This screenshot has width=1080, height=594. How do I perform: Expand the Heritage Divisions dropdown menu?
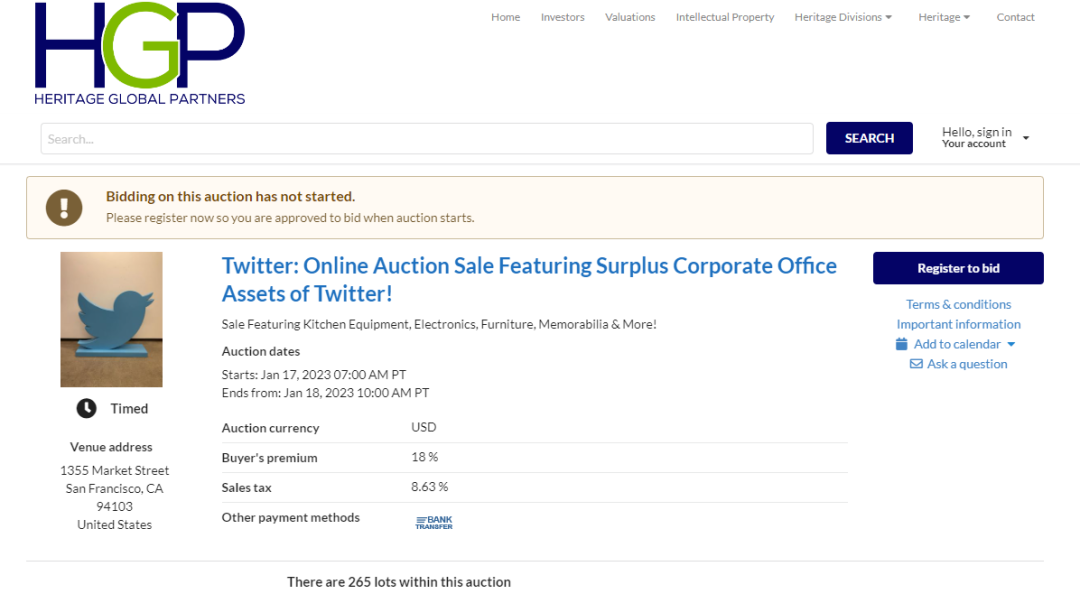[x=843, y=17]
